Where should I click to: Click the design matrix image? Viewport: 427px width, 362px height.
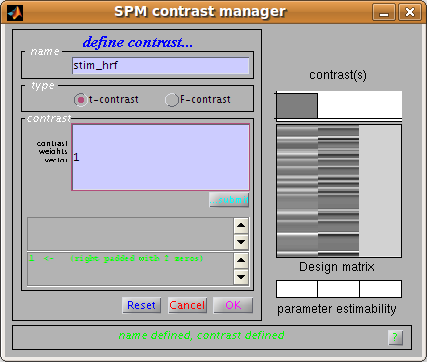(x=339, y=191)
